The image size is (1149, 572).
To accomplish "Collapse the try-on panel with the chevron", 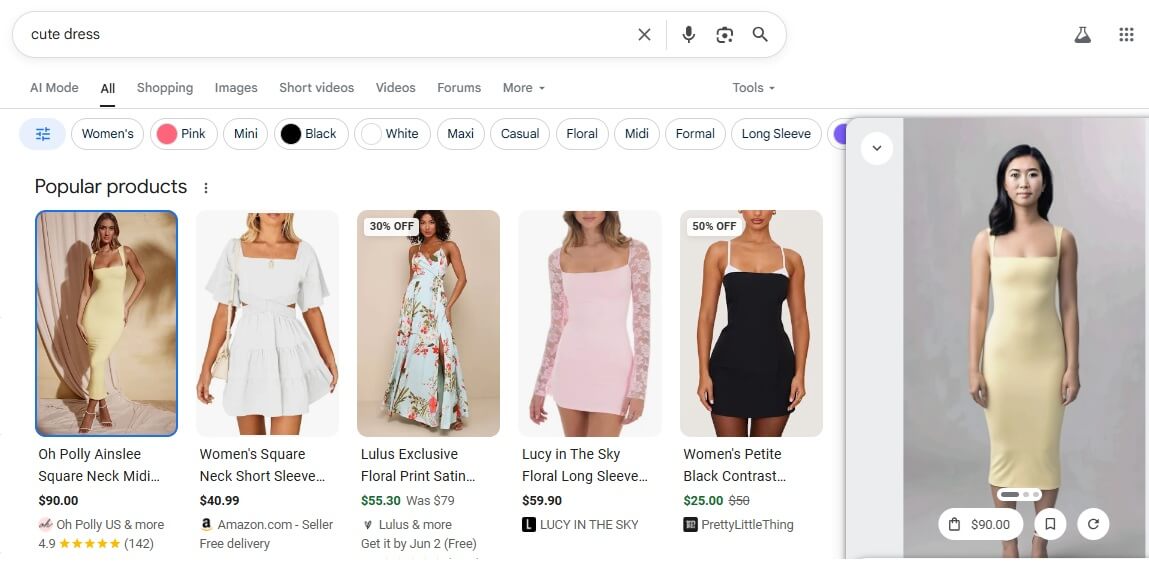I will pyautogui.click(x=876, y=149).
